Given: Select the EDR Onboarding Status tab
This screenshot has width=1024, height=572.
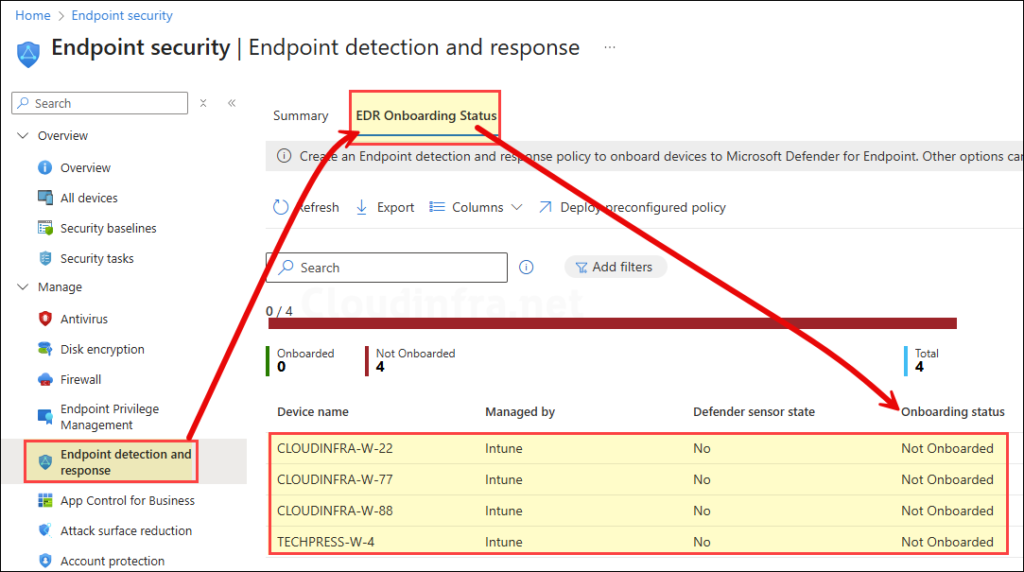Looking at the screenshot, I should 426,116.
